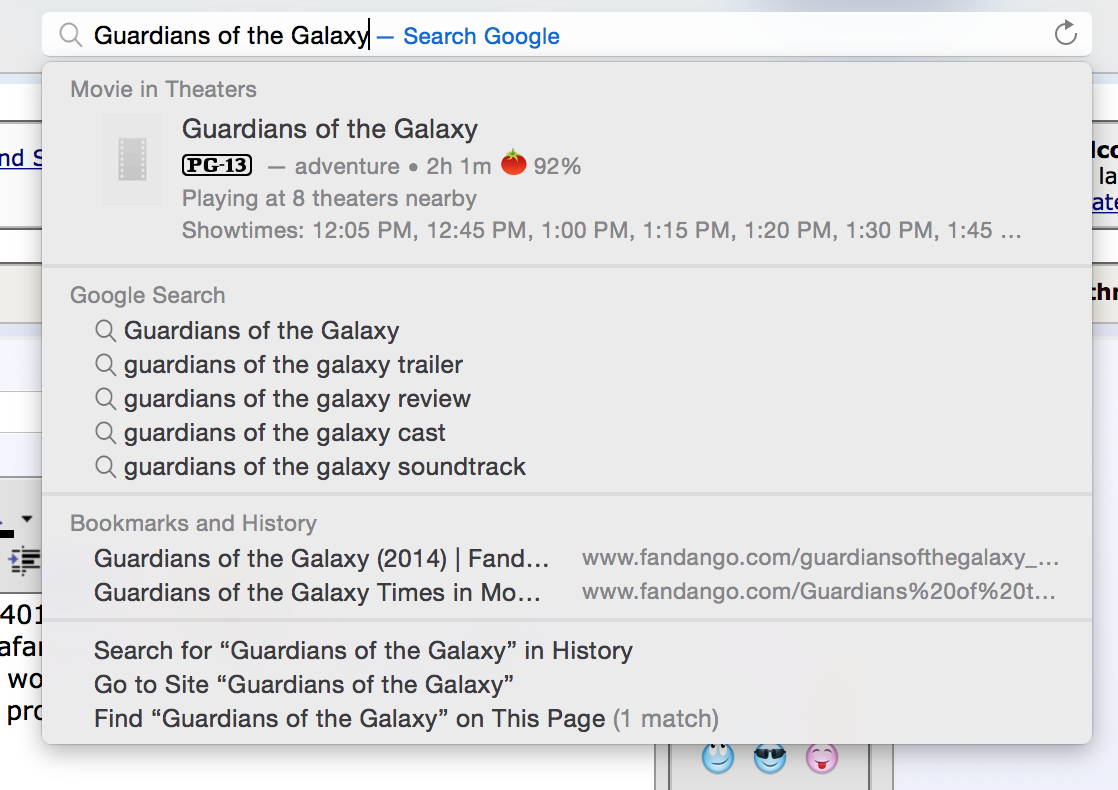Click the search icon beside 'guardians of the galaxy soundtrack'
The height and width of the screenshot is (790, 1118).
click(x=106, y=467)
